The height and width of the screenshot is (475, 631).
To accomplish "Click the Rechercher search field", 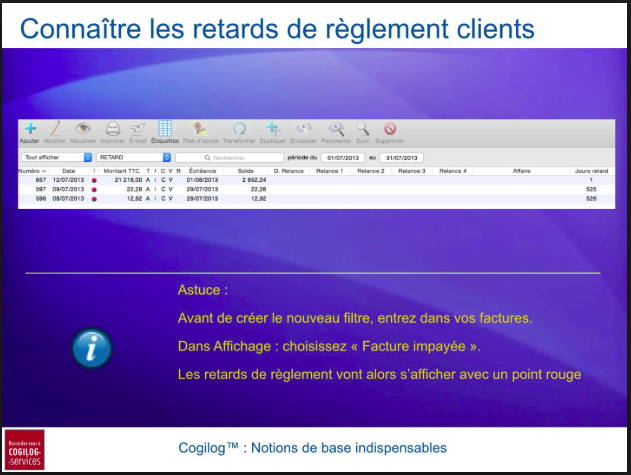I will click(x=229, y=157).
